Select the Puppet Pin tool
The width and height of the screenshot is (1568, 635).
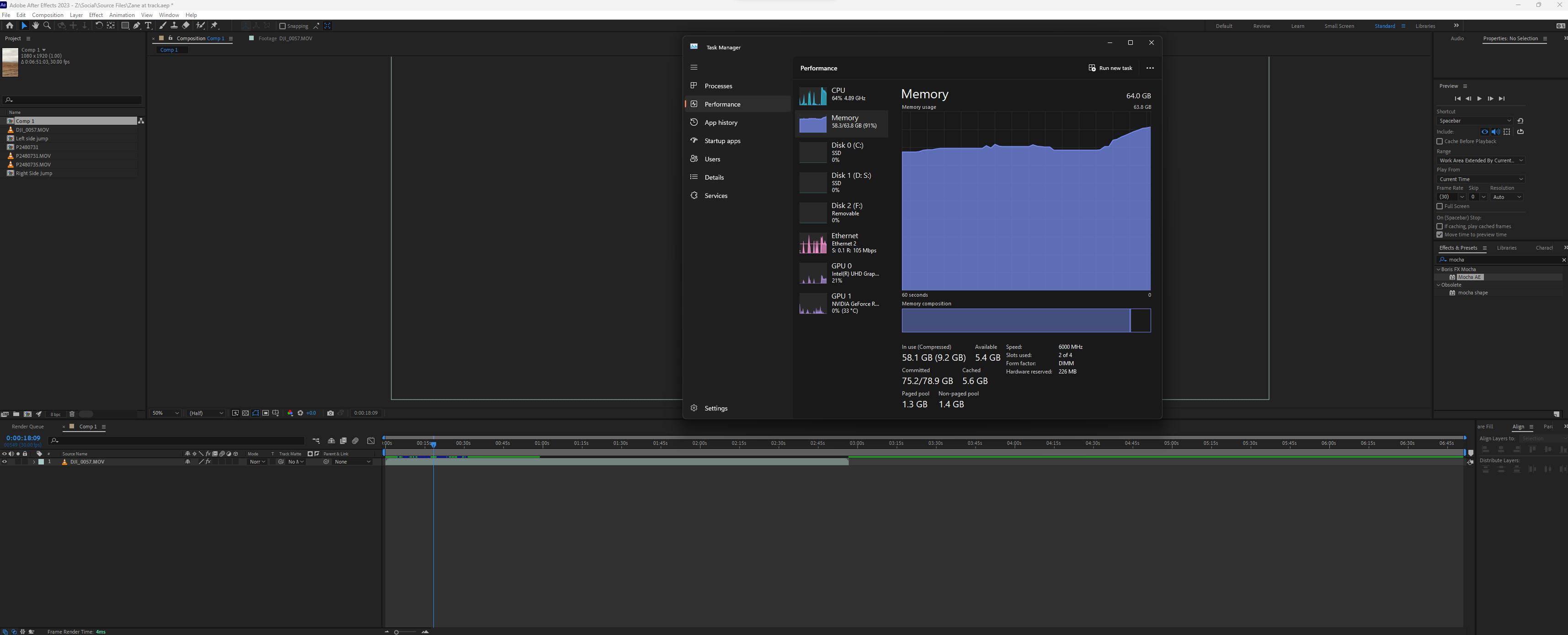click(x=215, y=26)
